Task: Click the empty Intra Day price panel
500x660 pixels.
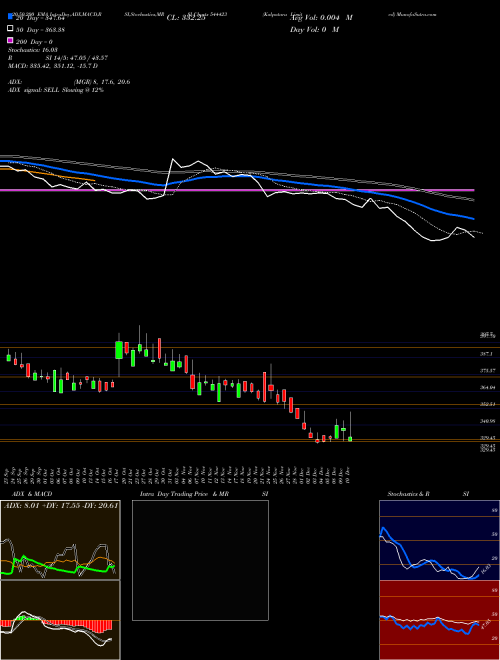Action: (x=200, y=560)
